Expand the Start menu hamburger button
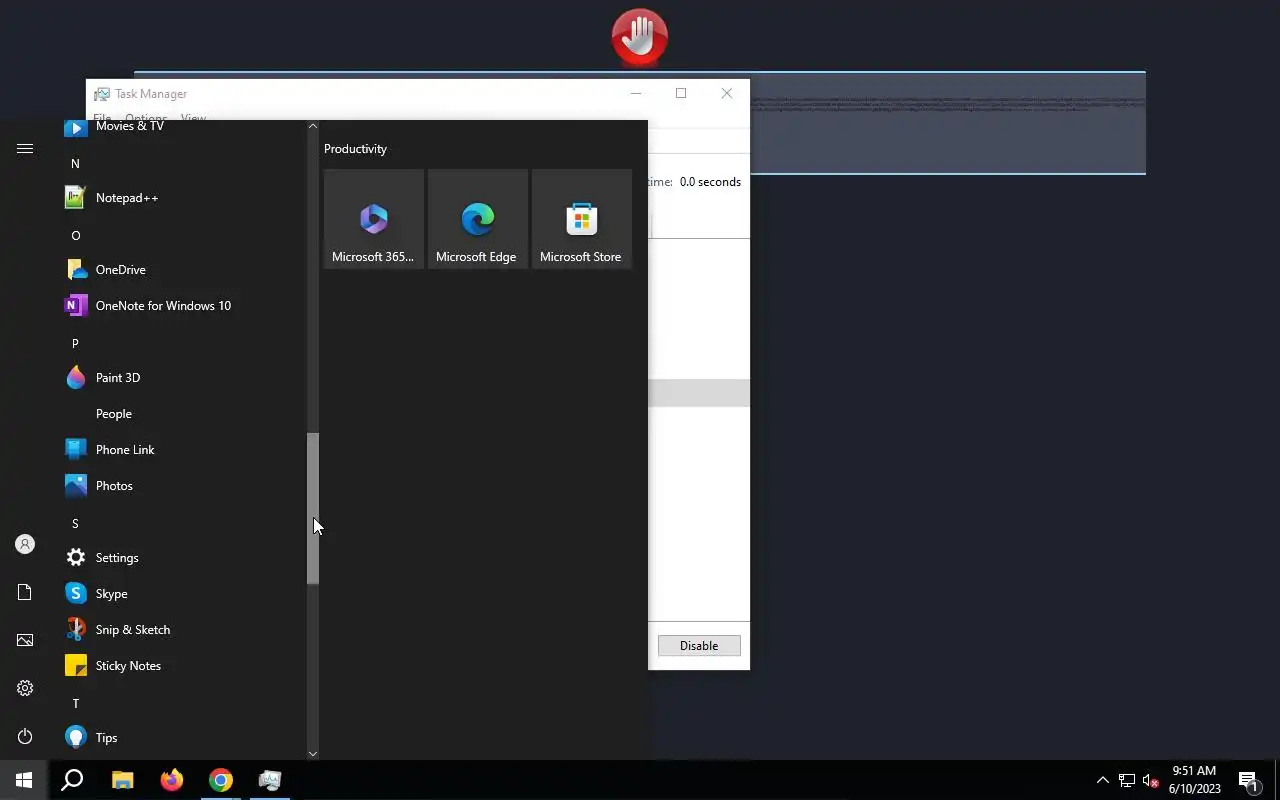 [x=25, y=149]
